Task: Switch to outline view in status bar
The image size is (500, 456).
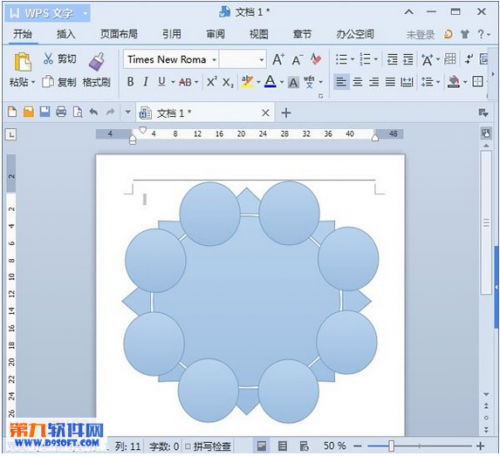Action: pyautogui.click(x=283, y=446)
